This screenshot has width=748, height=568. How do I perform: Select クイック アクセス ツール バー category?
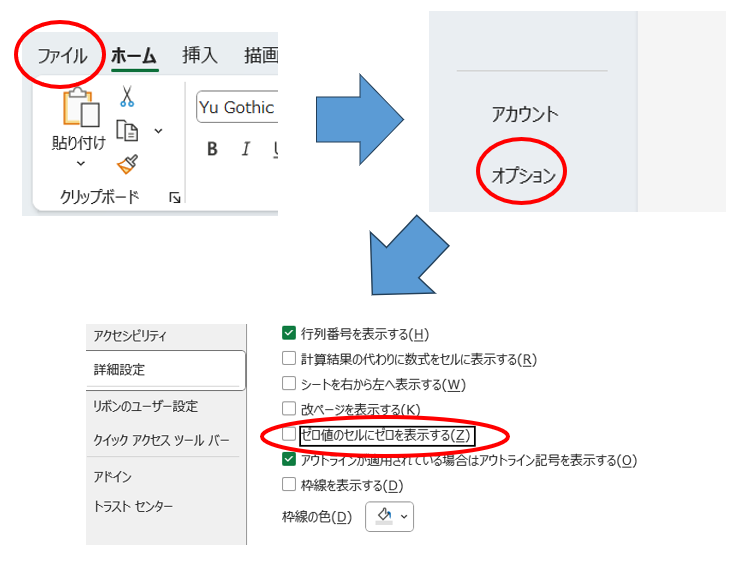pos(161,440)
